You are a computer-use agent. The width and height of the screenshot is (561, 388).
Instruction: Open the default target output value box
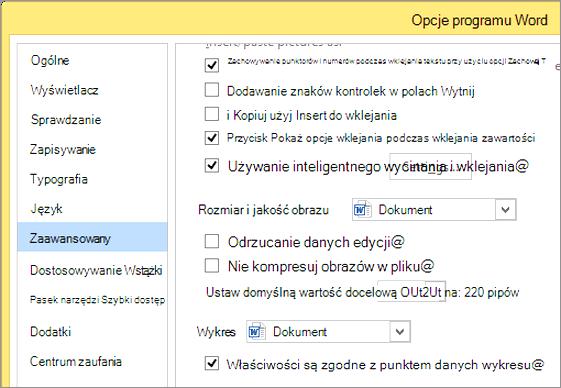click(411, 291)
